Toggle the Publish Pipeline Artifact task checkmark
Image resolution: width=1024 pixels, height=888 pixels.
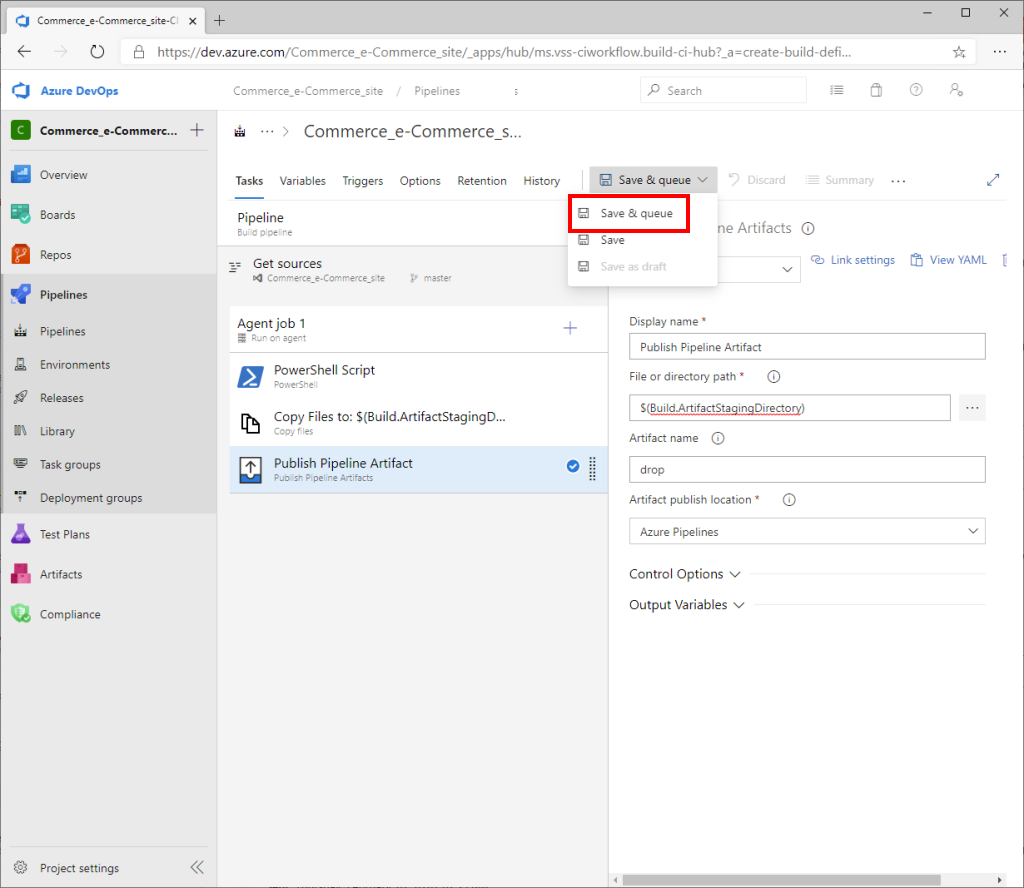573,466
